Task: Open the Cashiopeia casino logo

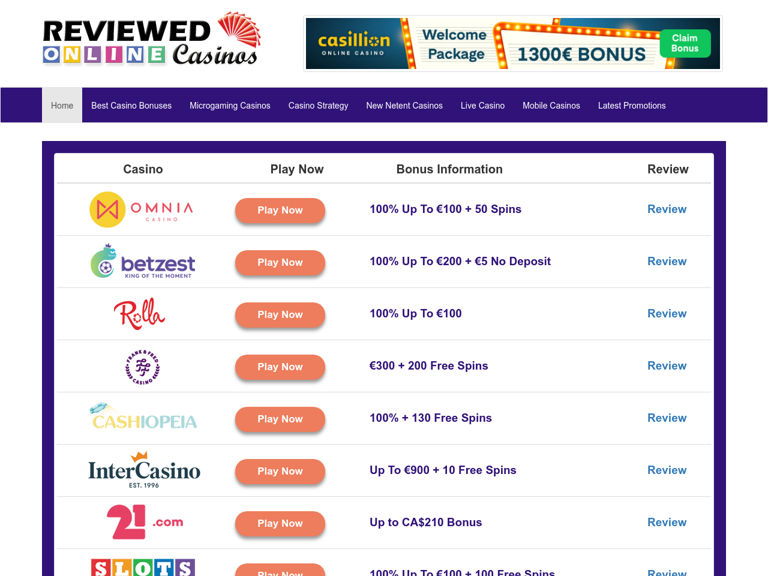Action: coord(142,418)
